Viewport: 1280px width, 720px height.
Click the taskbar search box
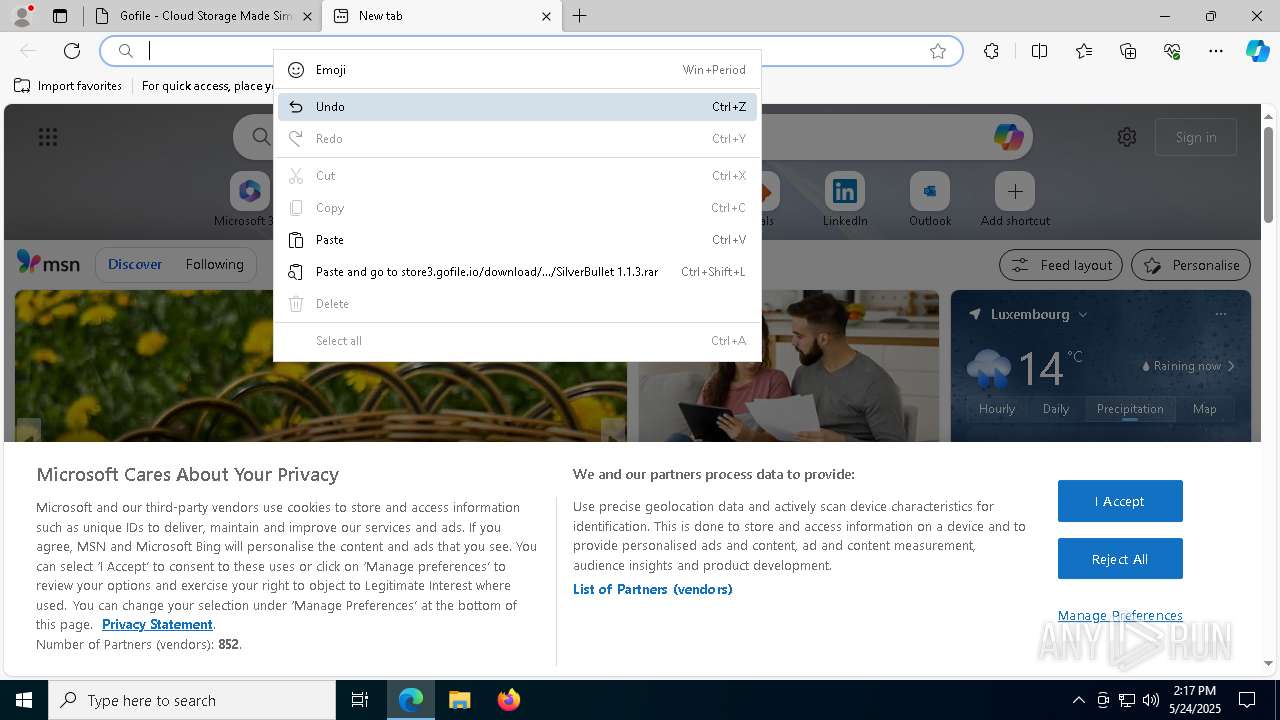(192, 700)
